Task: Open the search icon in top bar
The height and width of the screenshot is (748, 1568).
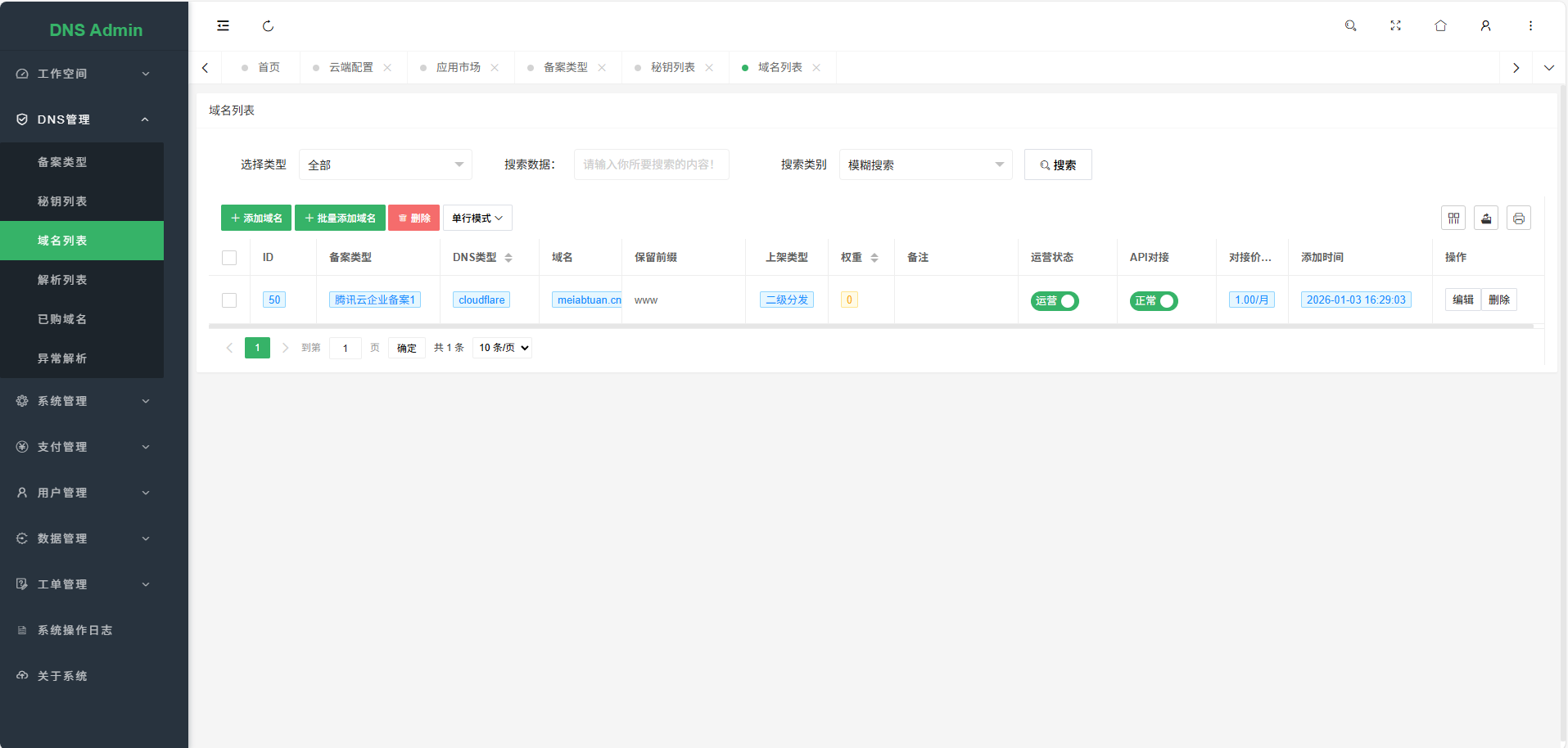Action: (1350, 26)
